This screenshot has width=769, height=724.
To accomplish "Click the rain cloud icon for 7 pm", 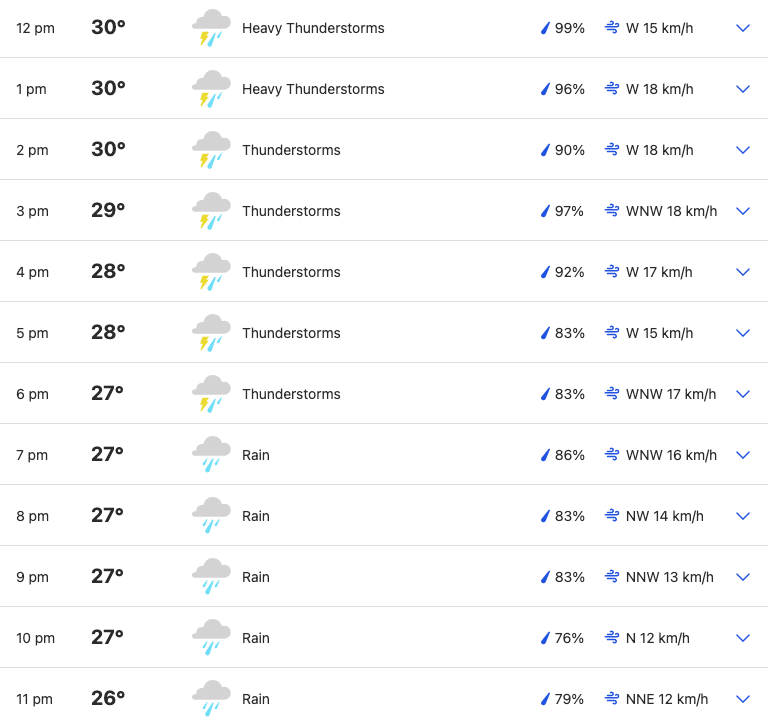I will tap(211, 455).
